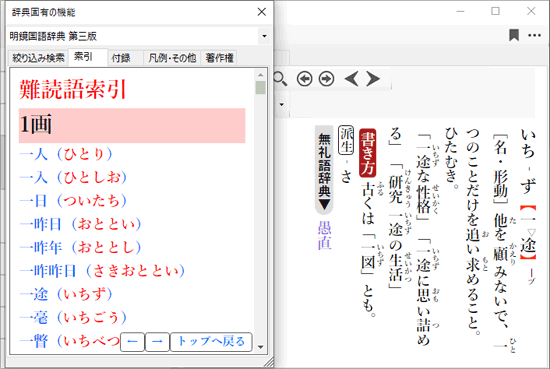Show previous entry with left chevron
Viewport: 550px width, 369px height.
351,79
